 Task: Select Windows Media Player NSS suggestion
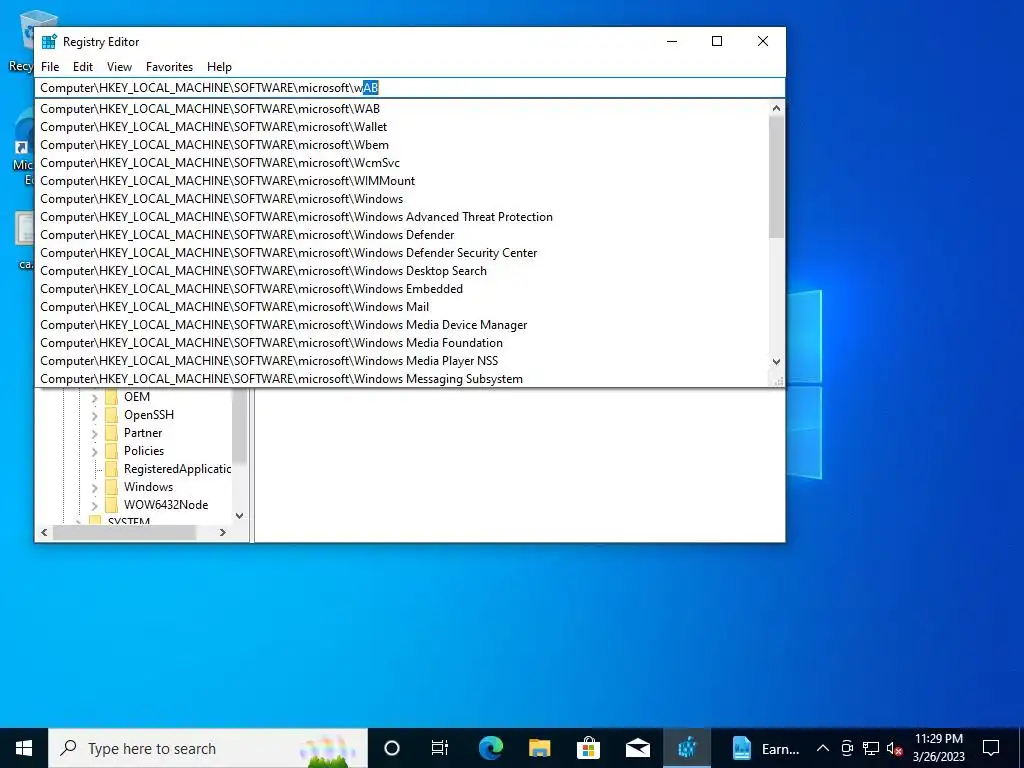[403, 360]
